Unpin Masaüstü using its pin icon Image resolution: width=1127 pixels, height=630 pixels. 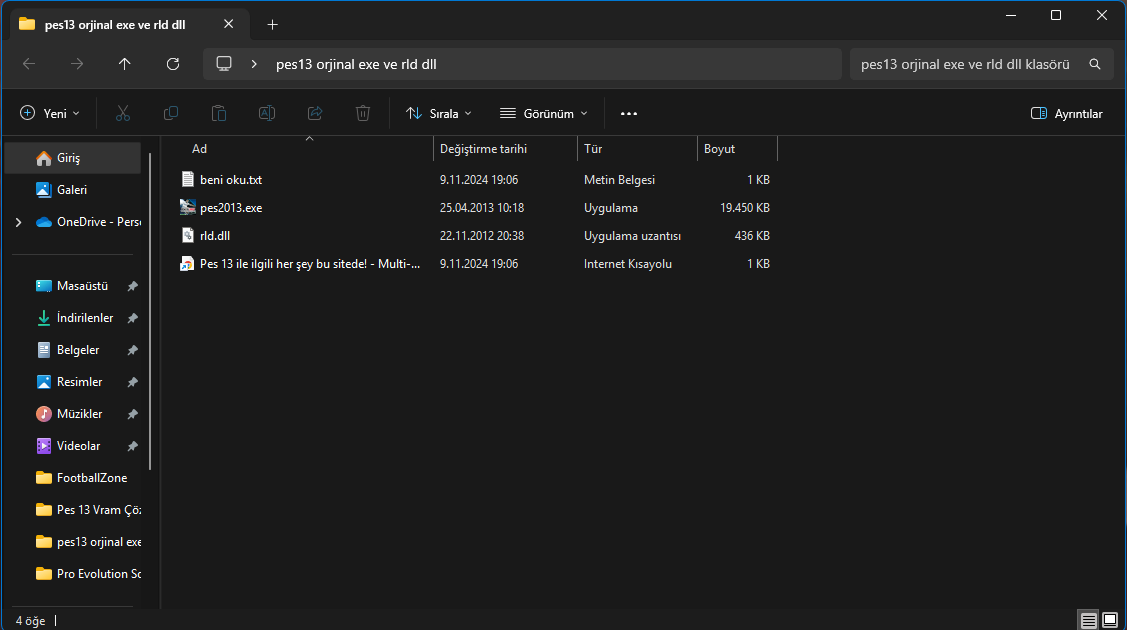pyautogui.click(x=132, y=286)
